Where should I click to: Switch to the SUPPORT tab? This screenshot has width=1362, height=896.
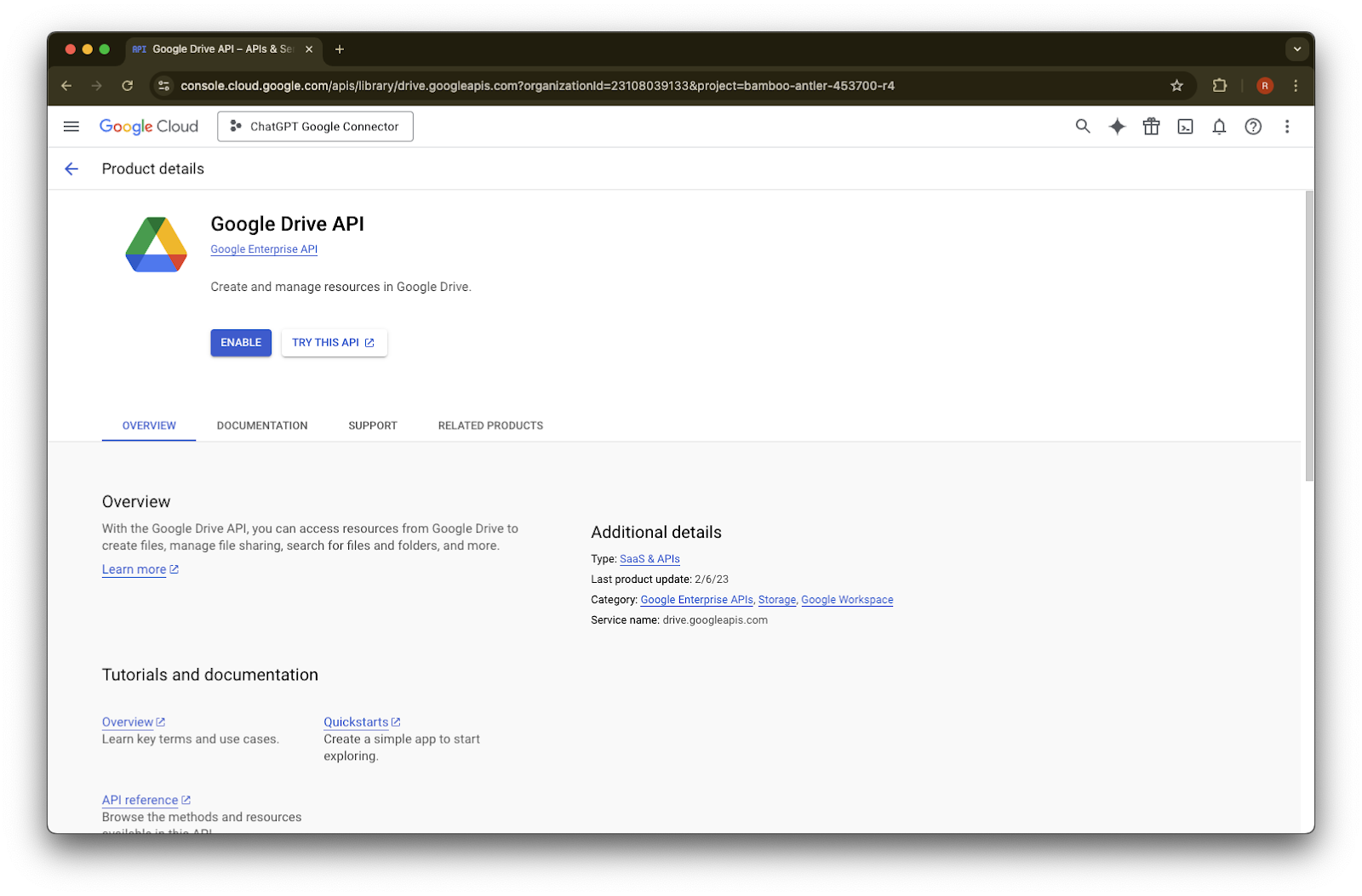[x=373, y=425]
